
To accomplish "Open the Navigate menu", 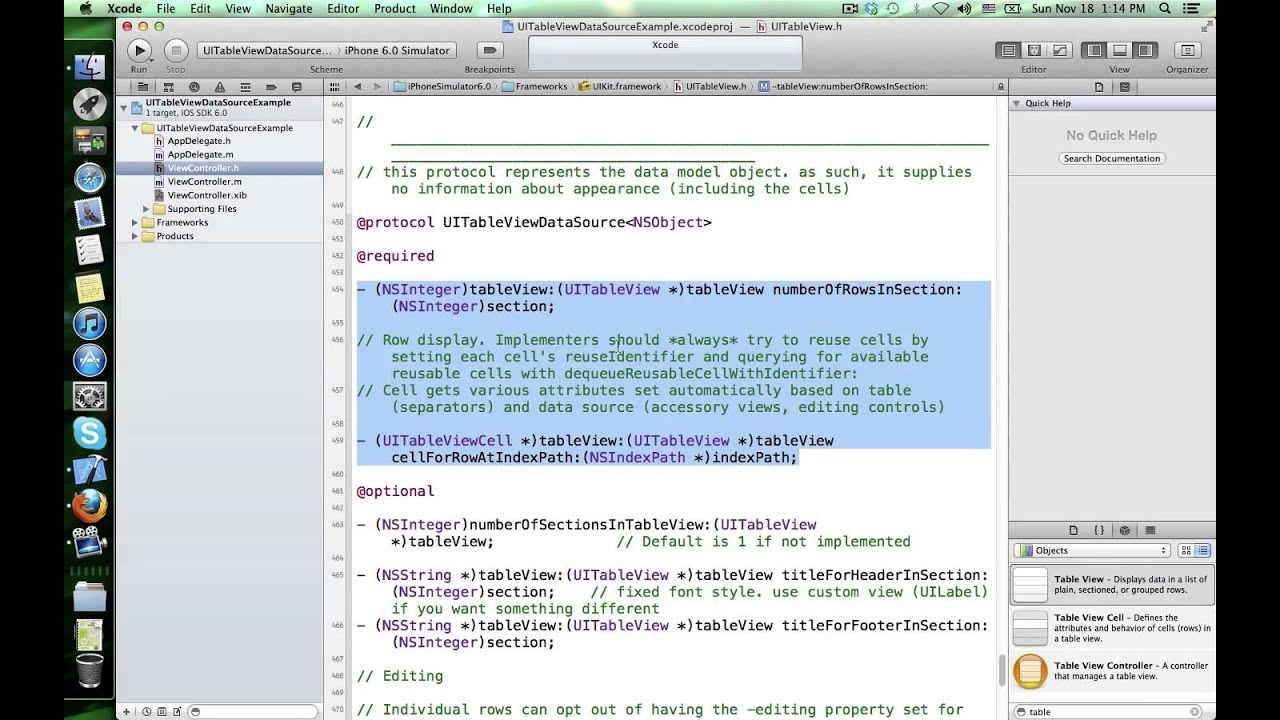I will click(x=289, y=9).
